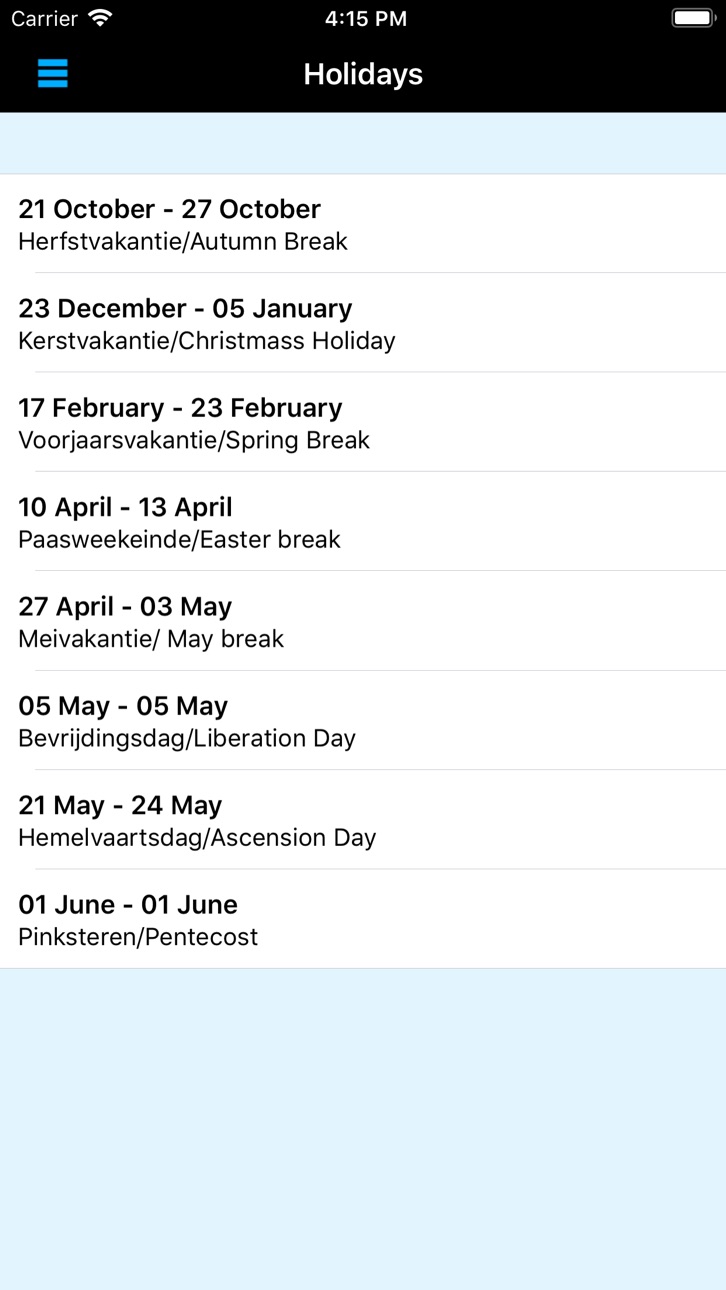The width and height of the screenshot is (726, 1290).
Task: Tap the 05 May - 05 May date
Action: (123, 706)
